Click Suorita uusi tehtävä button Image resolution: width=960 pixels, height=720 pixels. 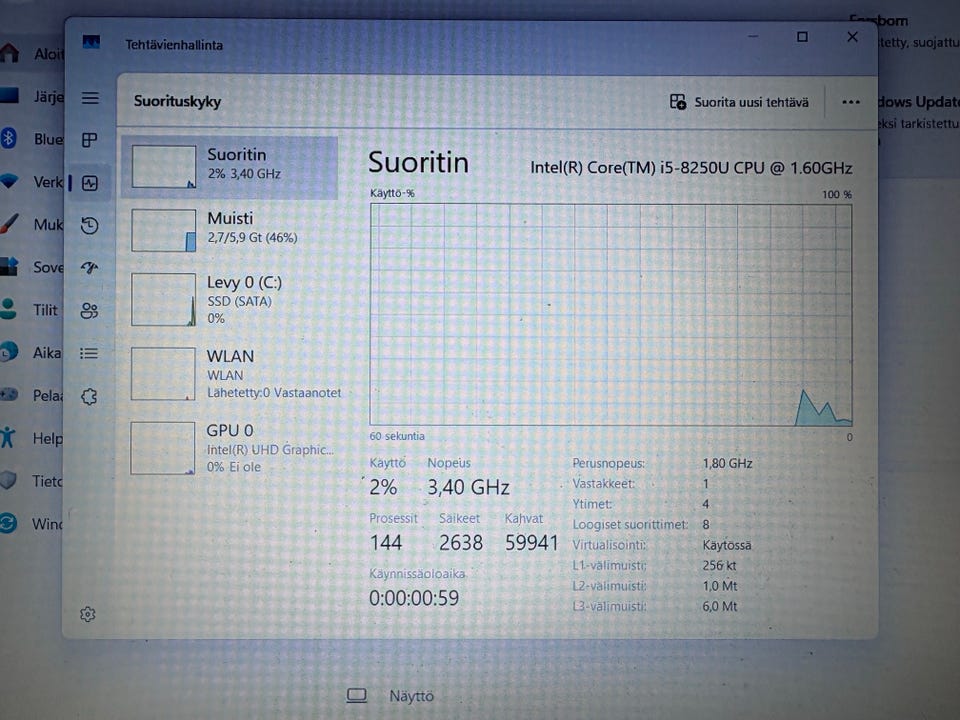click(739, 102)
